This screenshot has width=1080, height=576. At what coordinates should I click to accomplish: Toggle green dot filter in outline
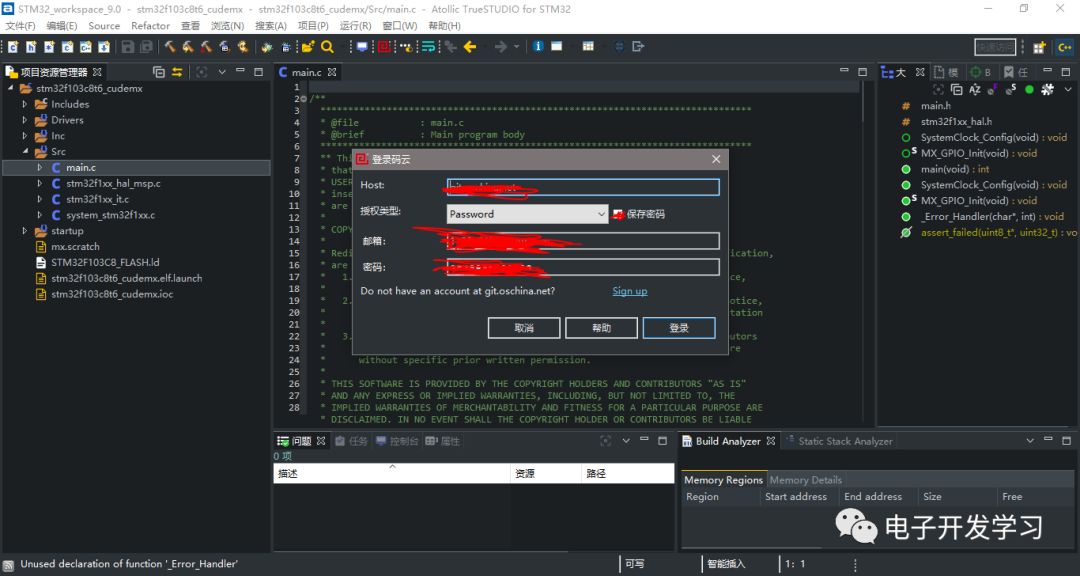click(x=1029, y=90)
